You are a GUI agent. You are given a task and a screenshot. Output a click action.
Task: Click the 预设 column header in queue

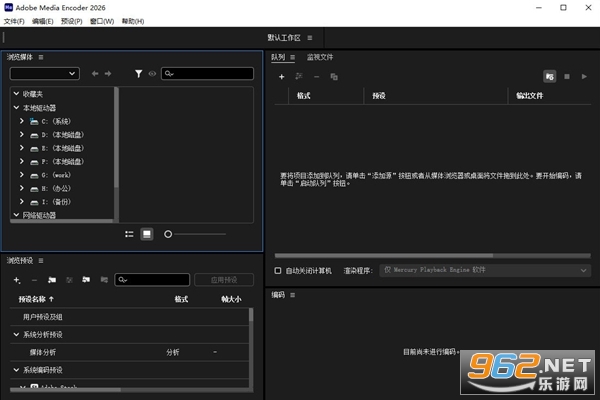[379, 96]
